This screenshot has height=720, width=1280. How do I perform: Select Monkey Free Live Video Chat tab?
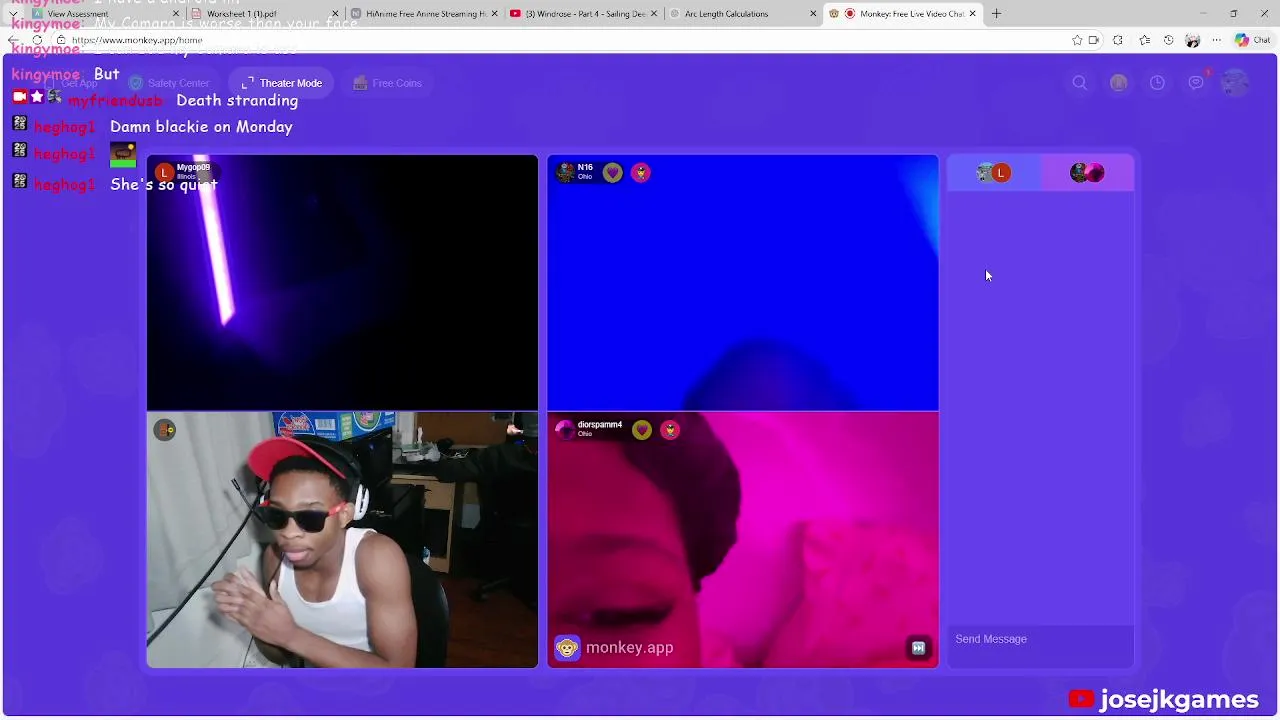click(902, 14)
